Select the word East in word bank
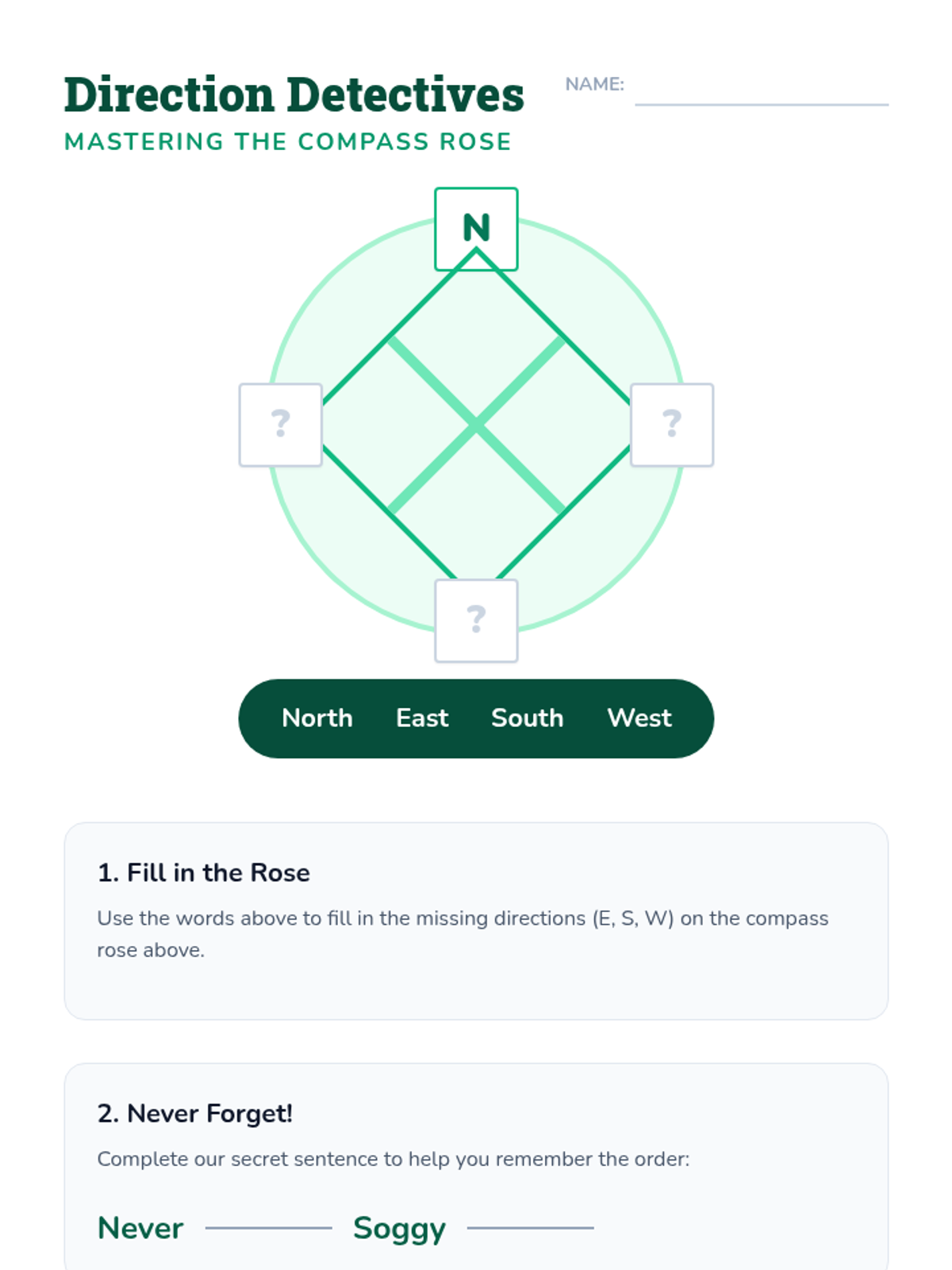The width and height of the screenshot is (952, 1270). [x=422, y=718]
